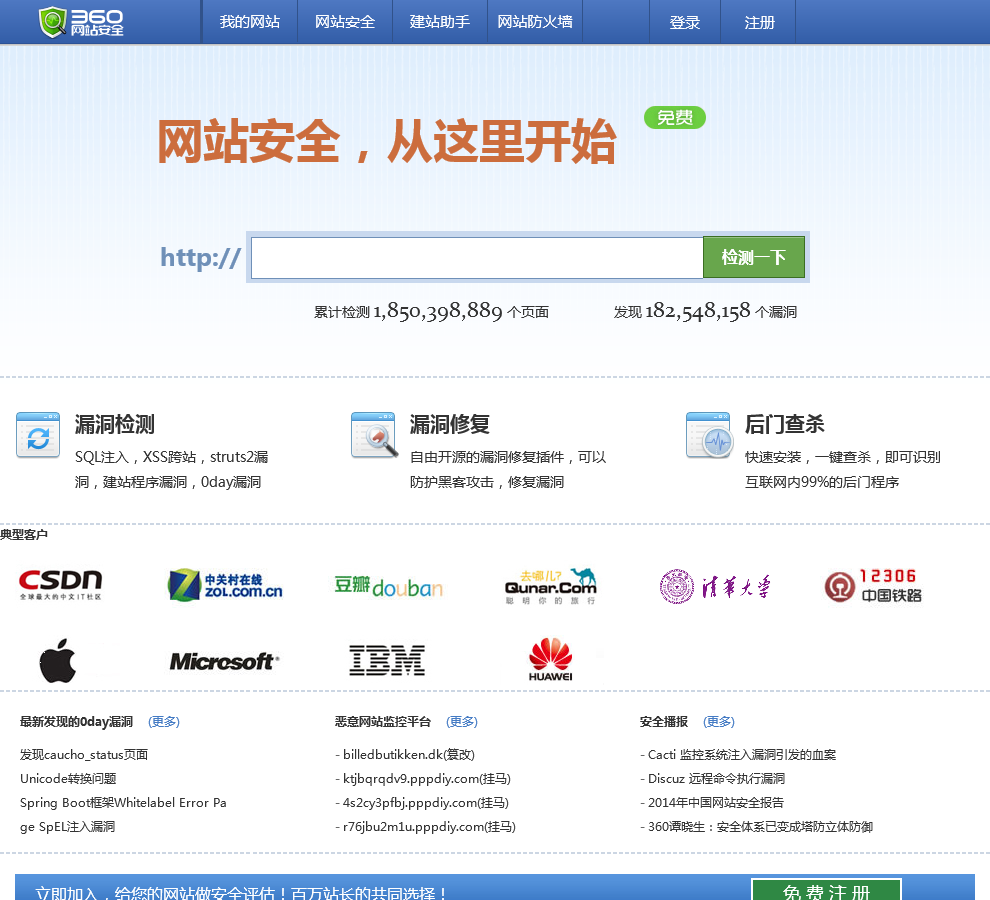Open 更多 next to 安全播报

coord(719,721)
